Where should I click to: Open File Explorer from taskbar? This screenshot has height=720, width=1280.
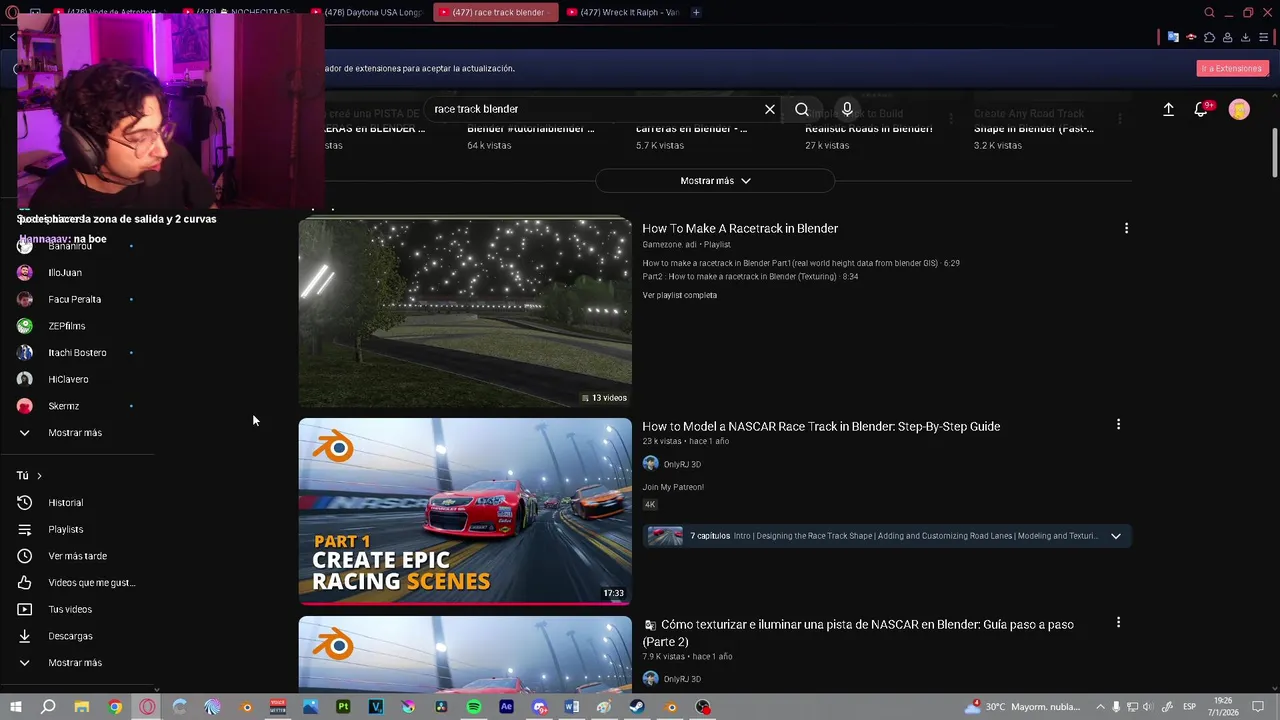pyautogui.click(x=82, y=707)
